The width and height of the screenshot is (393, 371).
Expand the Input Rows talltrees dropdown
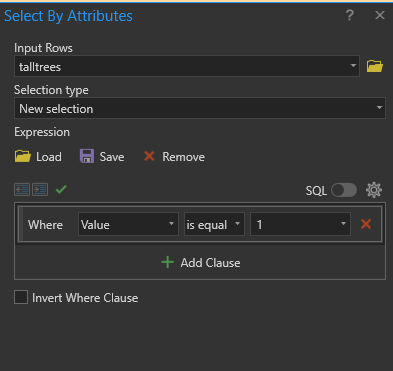pos(187,66)
